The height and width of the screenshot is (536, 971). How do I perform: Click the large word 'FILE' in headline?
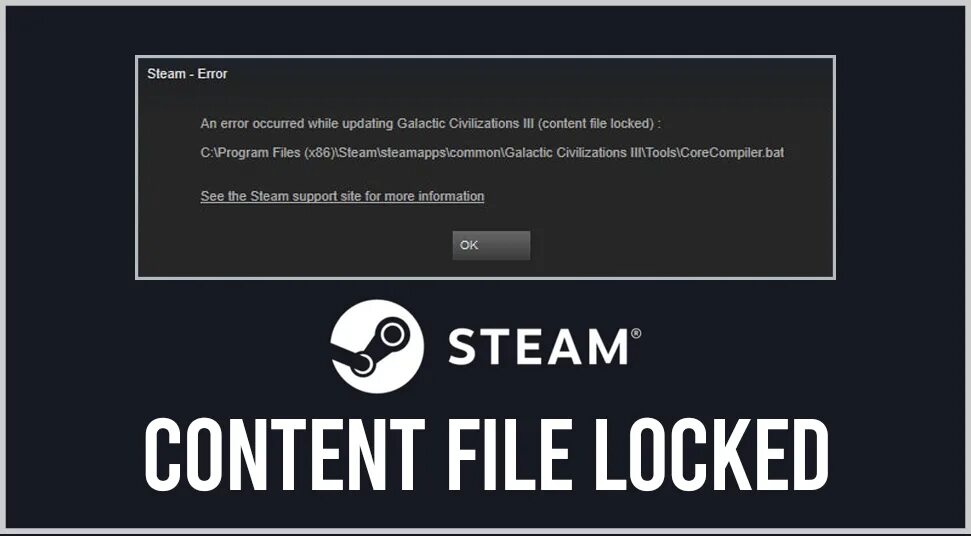point(509,454)
